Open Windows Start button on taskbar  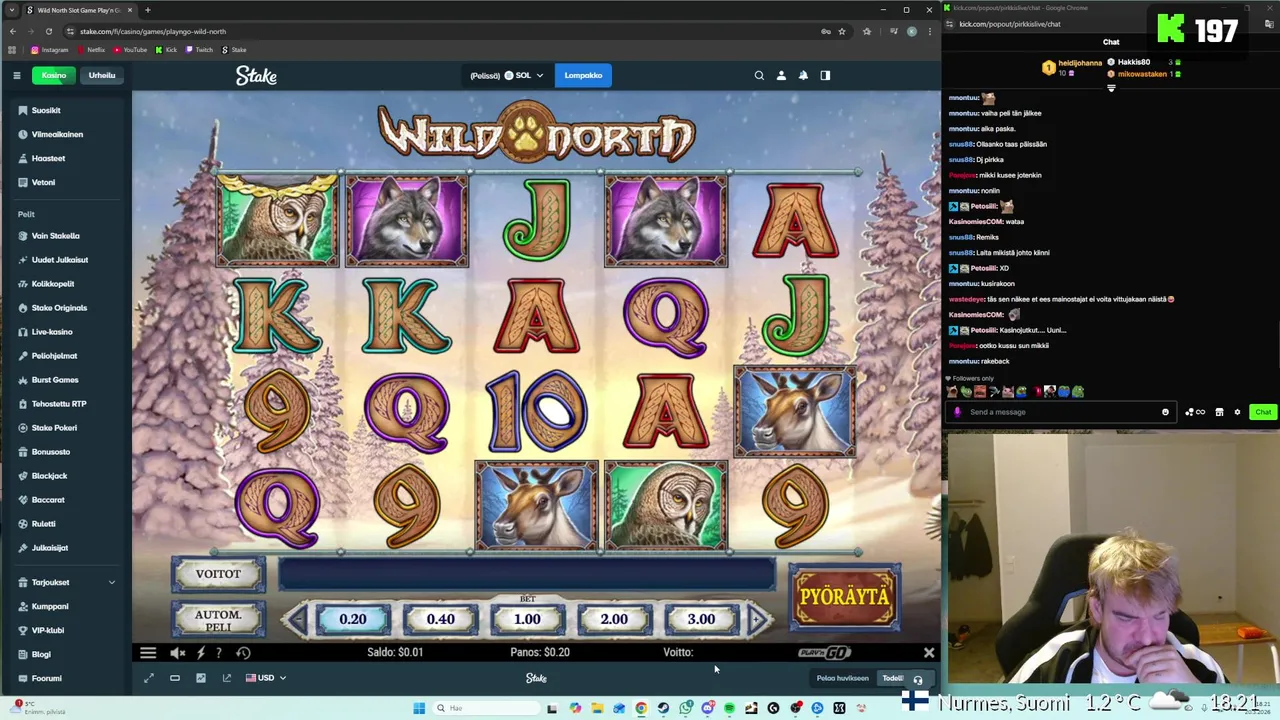point(419,708)
